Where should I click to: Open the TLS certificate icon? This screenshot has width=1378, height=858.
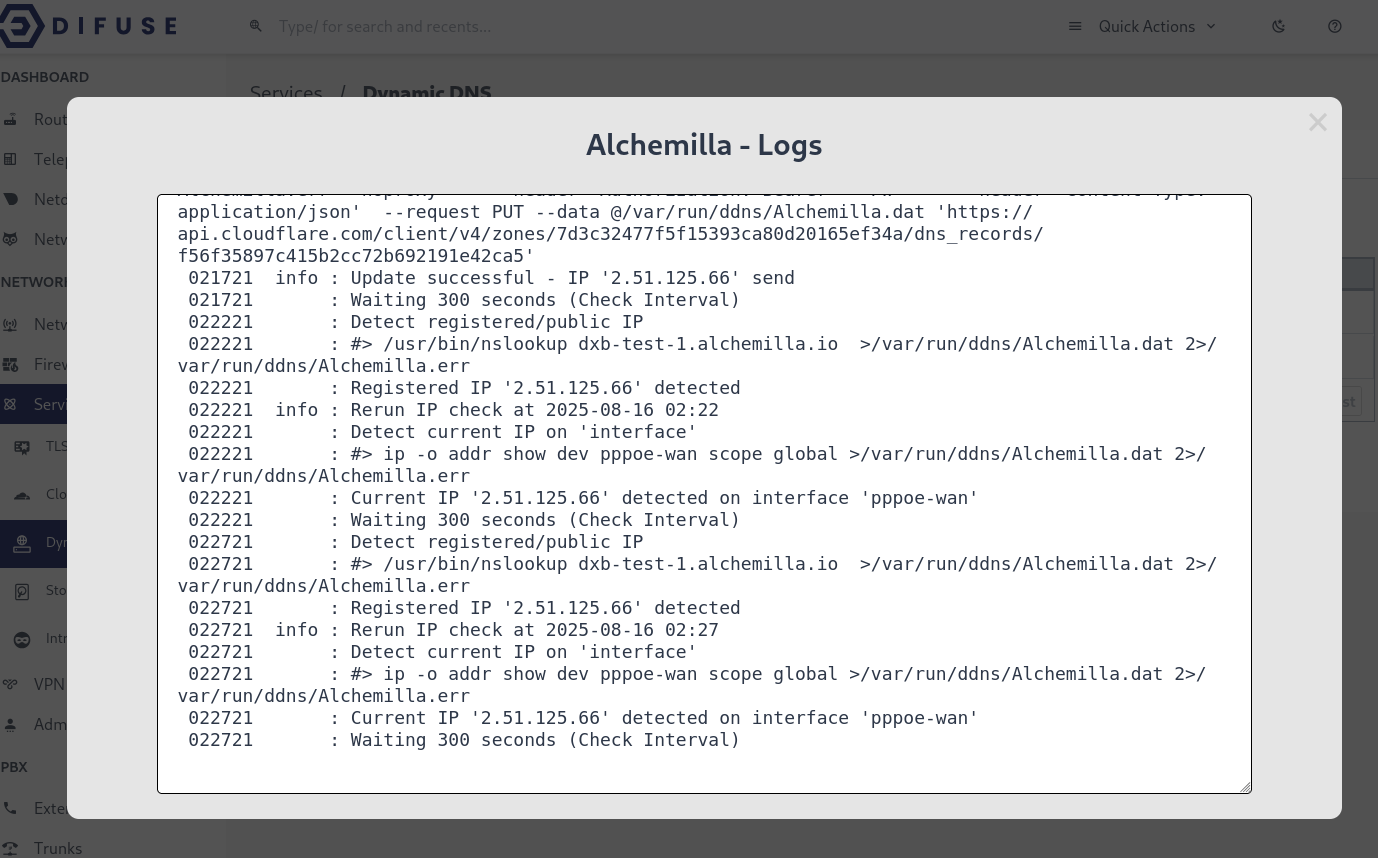coord(22,447)
